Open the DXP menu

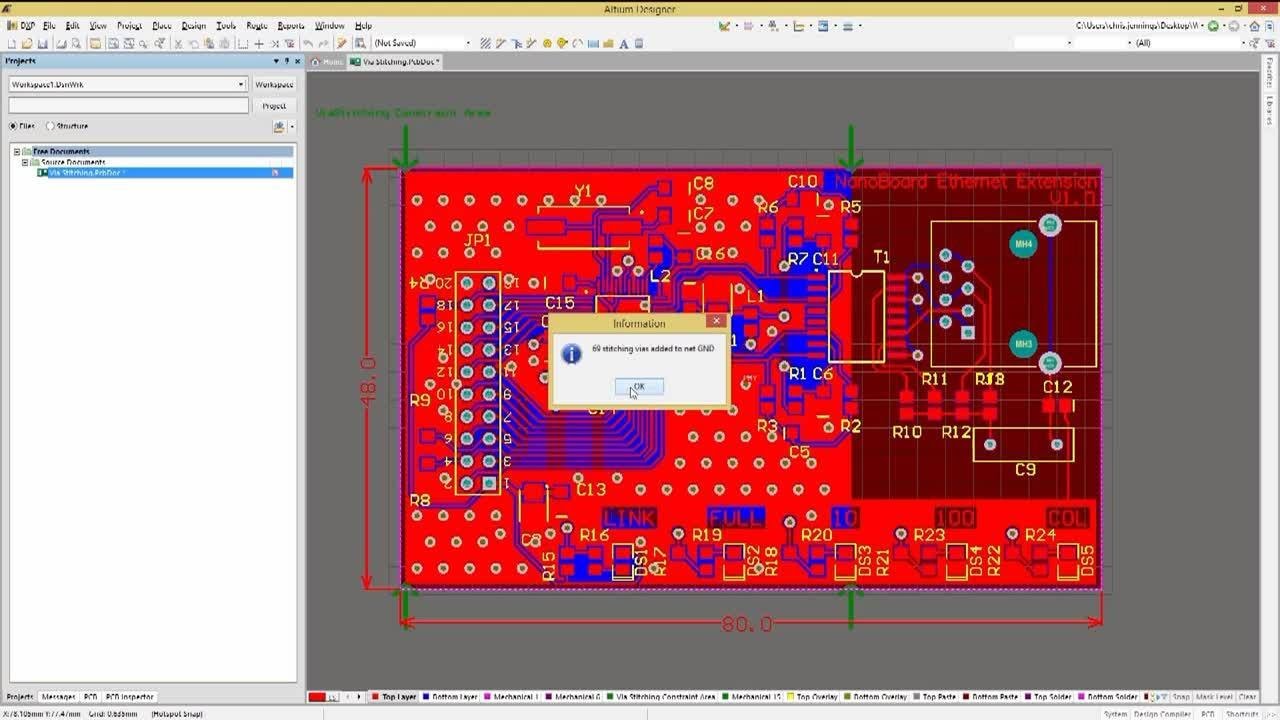[x=24, y=26]
